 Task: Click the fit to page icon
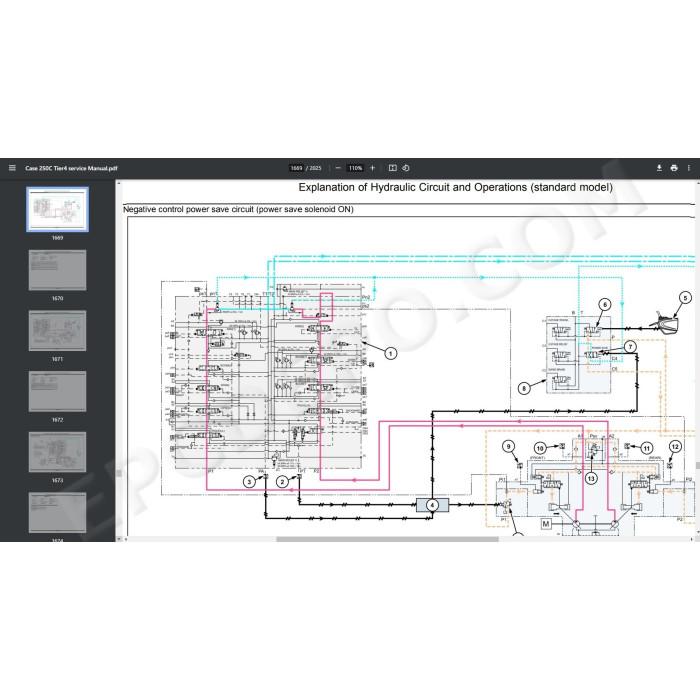(392, 168)
